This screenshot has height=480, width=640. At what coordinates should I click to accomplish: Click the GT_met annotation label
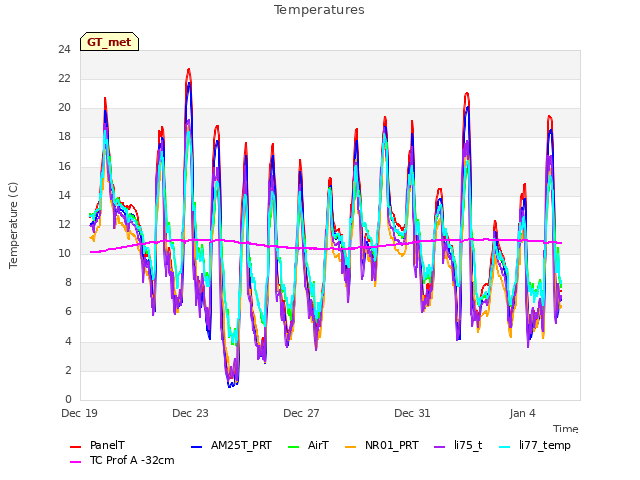click(x=109, y=42)
